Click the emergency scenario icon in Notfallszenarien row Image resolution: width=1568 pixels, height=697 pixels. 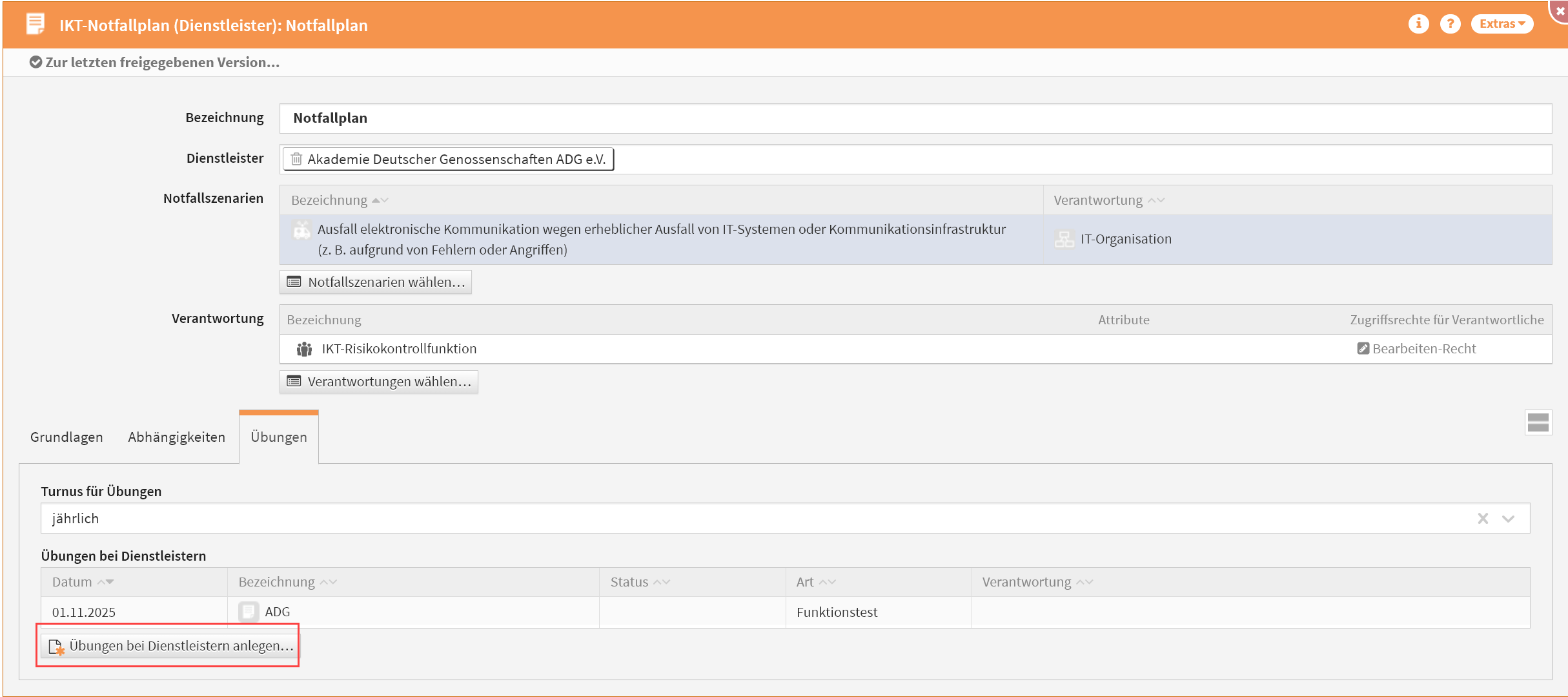click(x=301, y=230)
